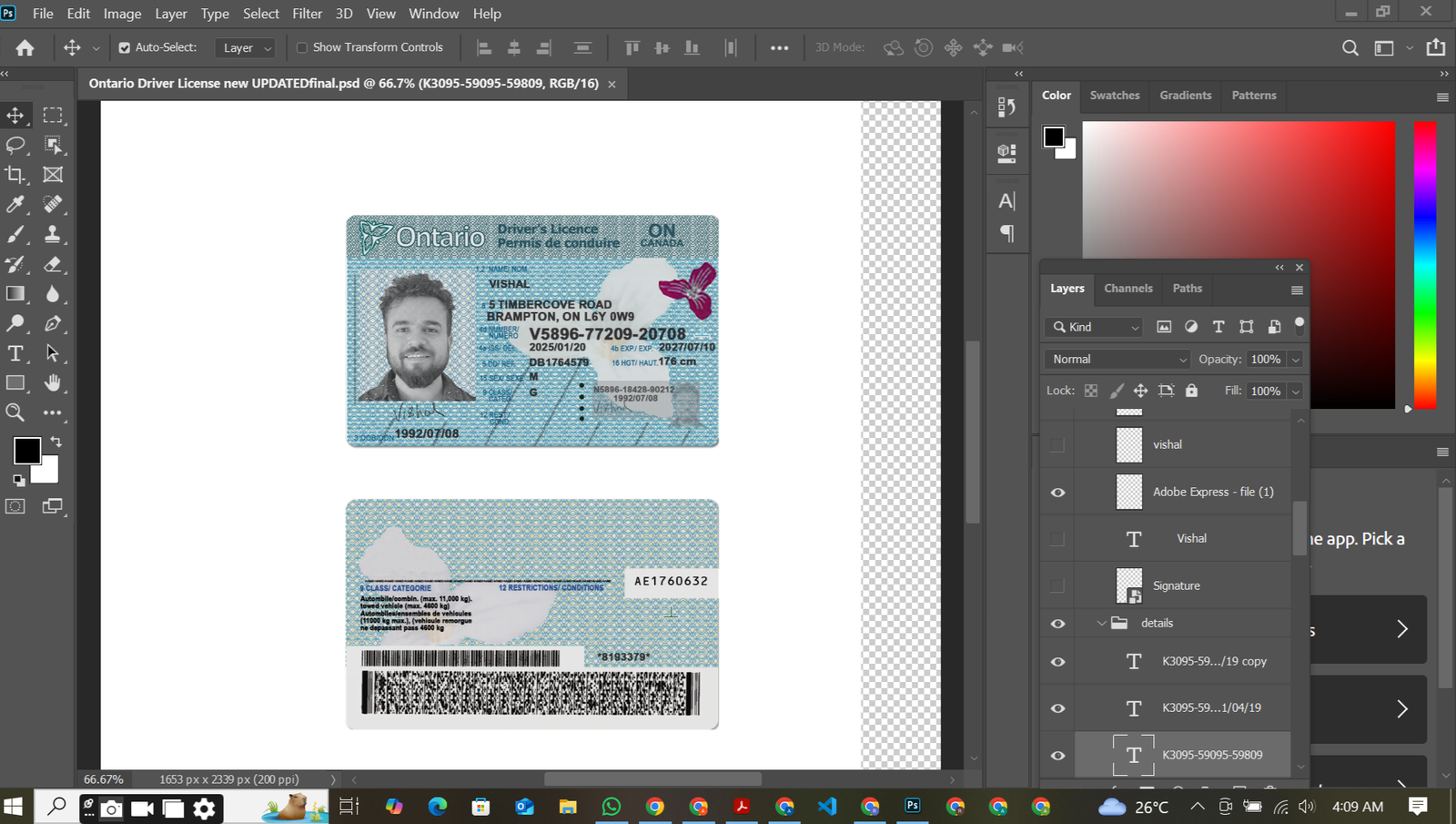Screen dimensions: 1456x824
Task: Select the Crop tool
Action: pos(15,175)
